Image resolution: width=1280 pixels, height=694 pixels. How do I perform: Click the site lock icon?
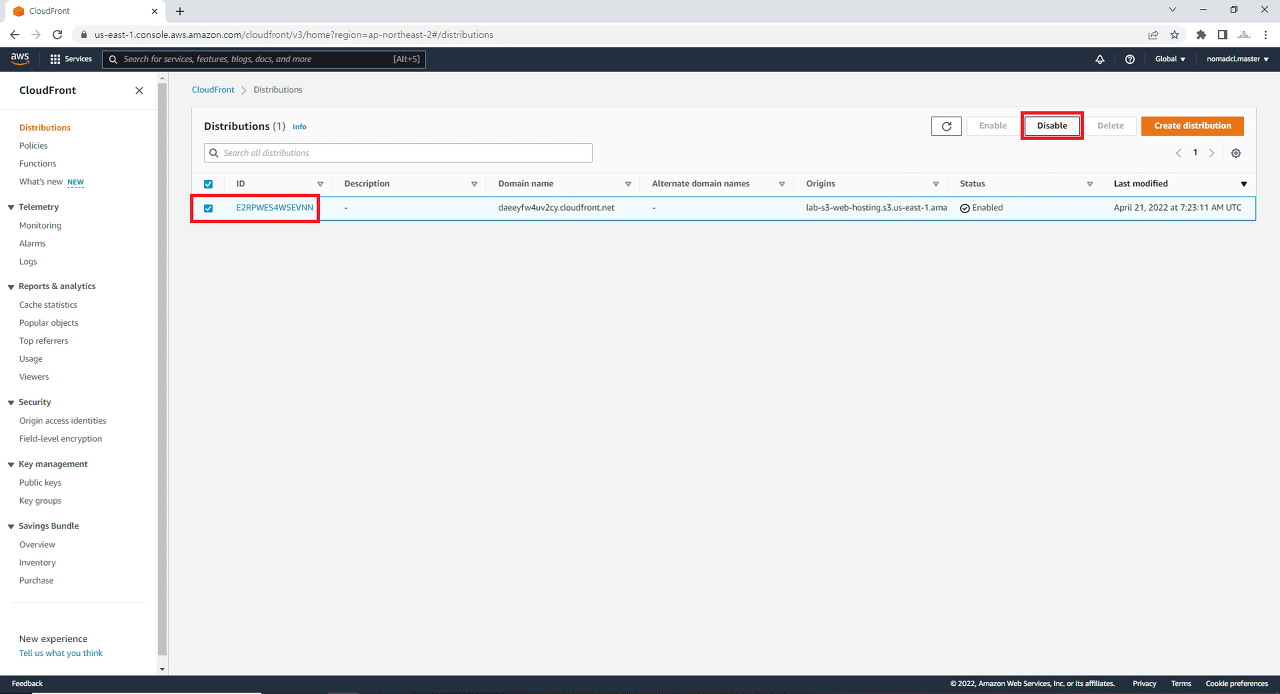pos(84,34)
